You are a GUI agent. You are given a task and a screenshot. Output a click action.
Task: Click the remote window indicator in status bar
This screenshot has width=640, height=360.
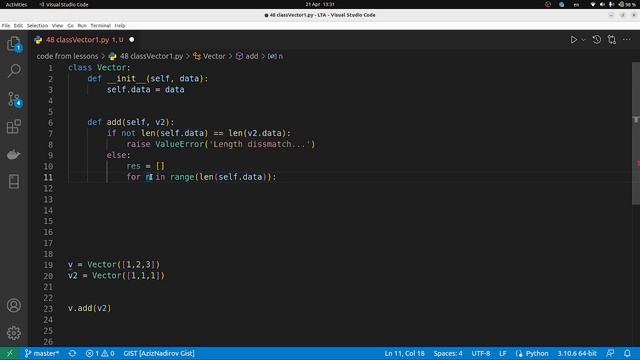pyautogui.click(x=9, y=353)
